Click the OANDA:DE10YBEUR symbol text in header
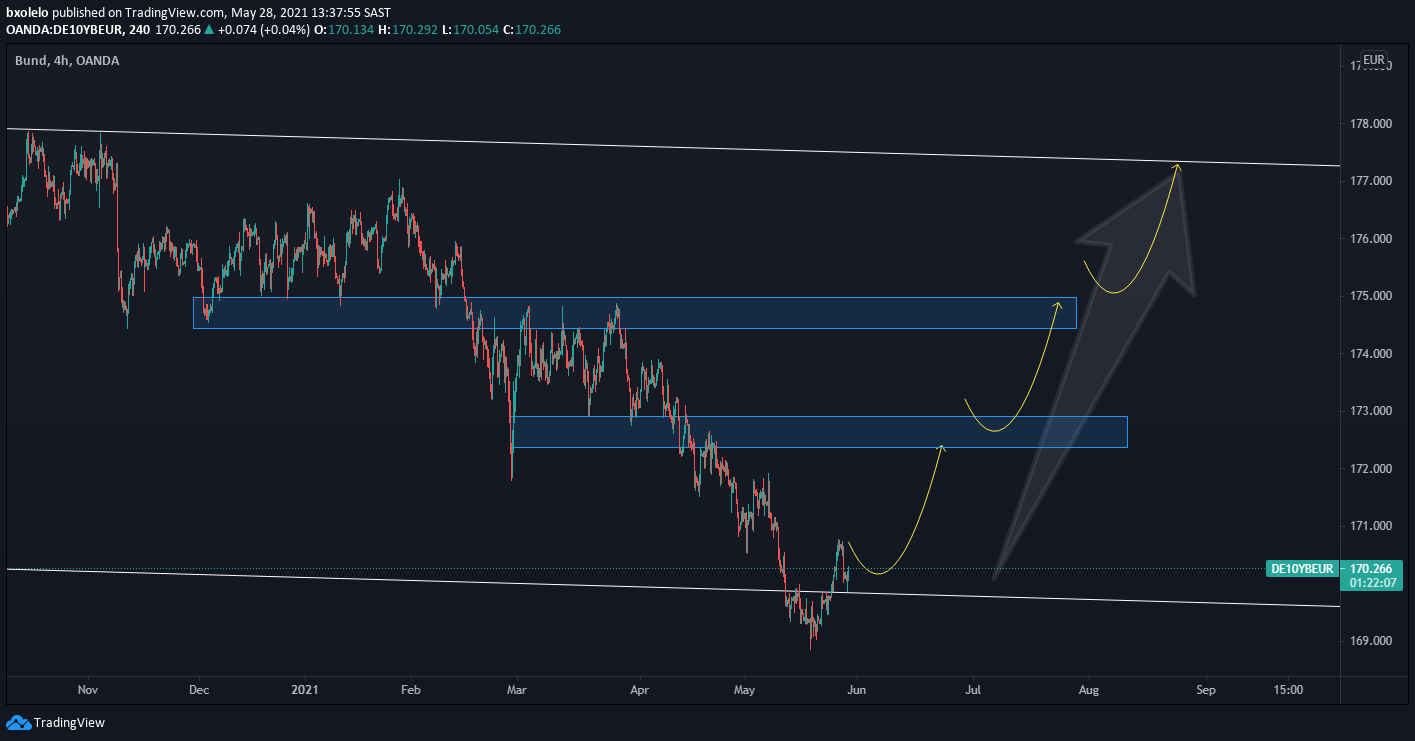The height and width of the screenshot is (741, 1415). (64, 30)
